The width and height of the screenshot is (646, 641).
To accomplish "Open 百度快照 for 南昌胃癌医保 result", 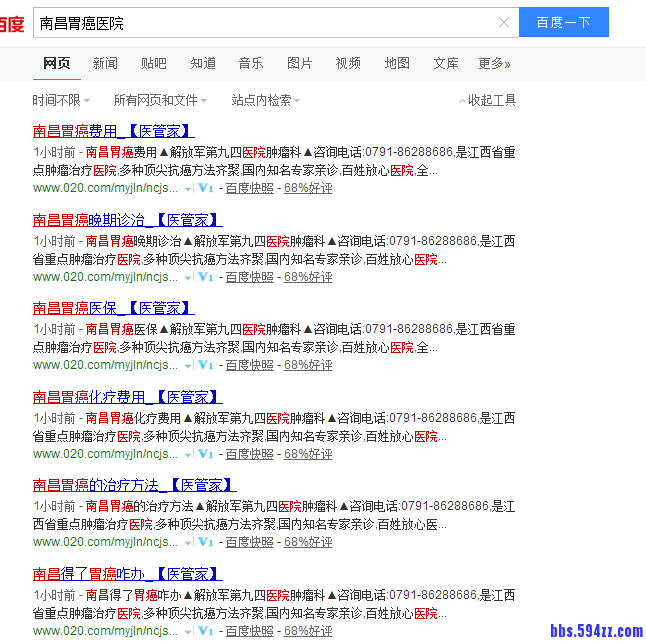I will pyautogui.click(x=250, y=365).
